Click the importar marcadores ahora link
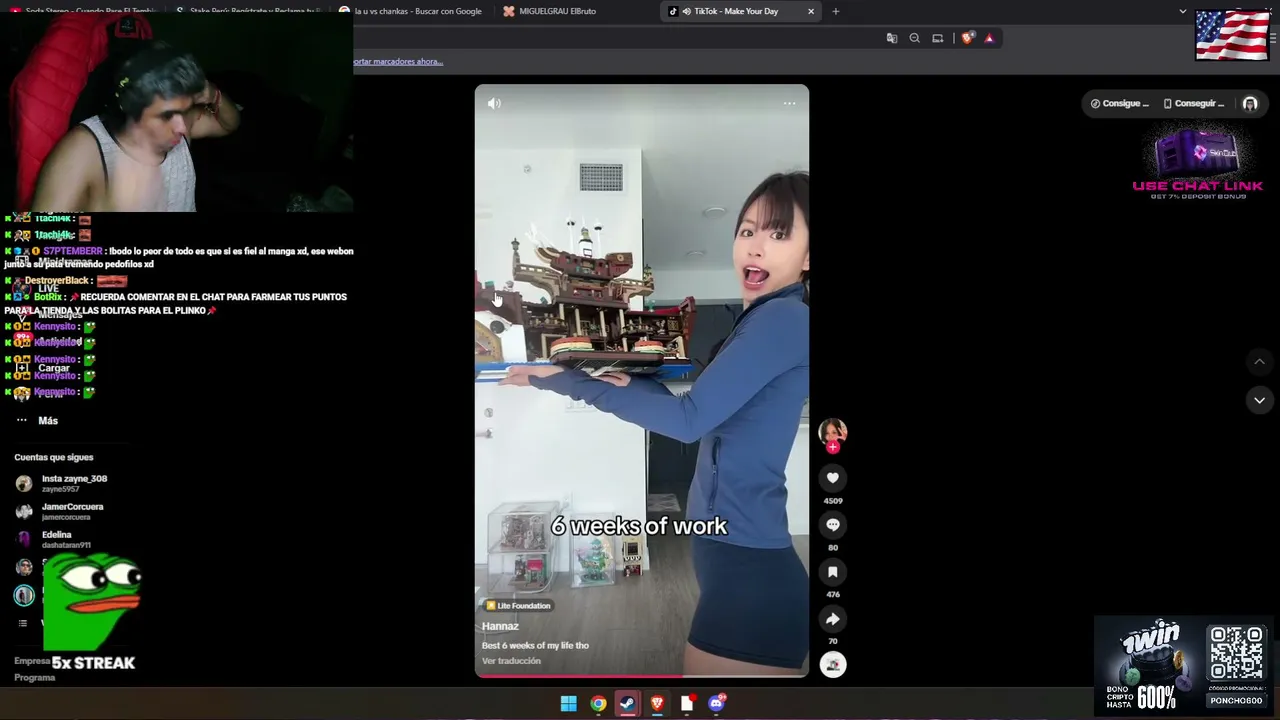 tap(397, 61)
